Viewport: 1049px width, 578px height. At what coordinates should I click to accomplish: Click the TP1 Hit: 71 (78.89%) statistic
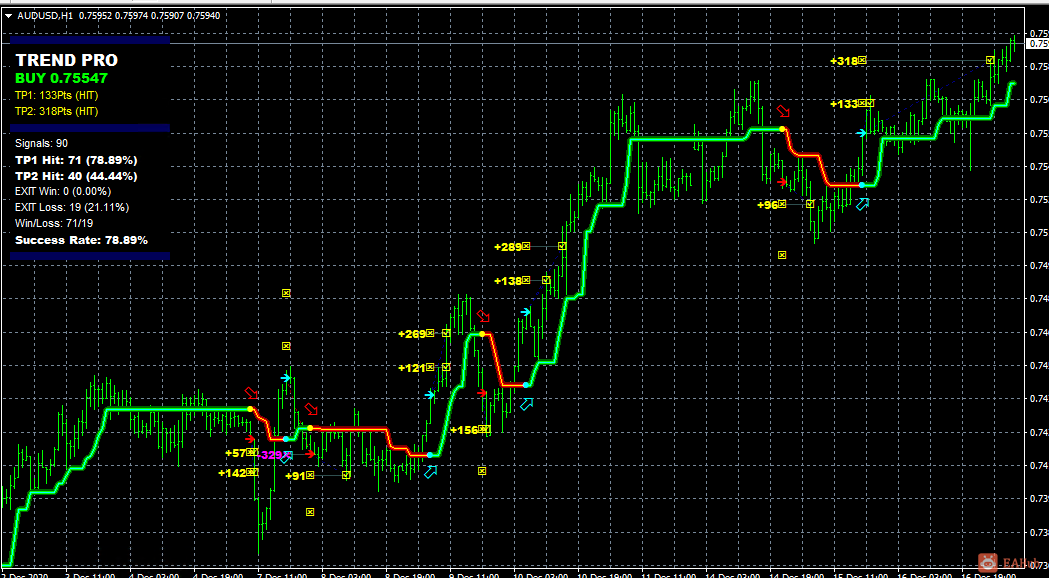[x=76, y=160]
